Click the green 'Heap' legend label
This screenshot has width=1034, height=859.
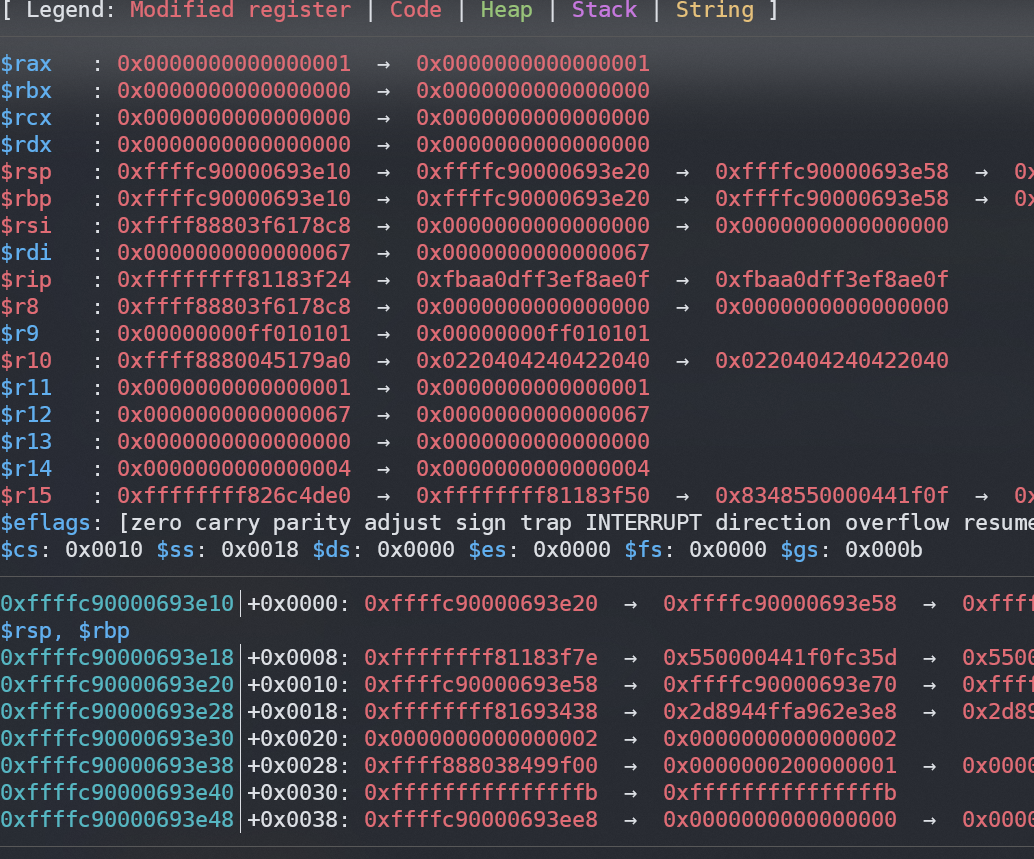(506, 11)
